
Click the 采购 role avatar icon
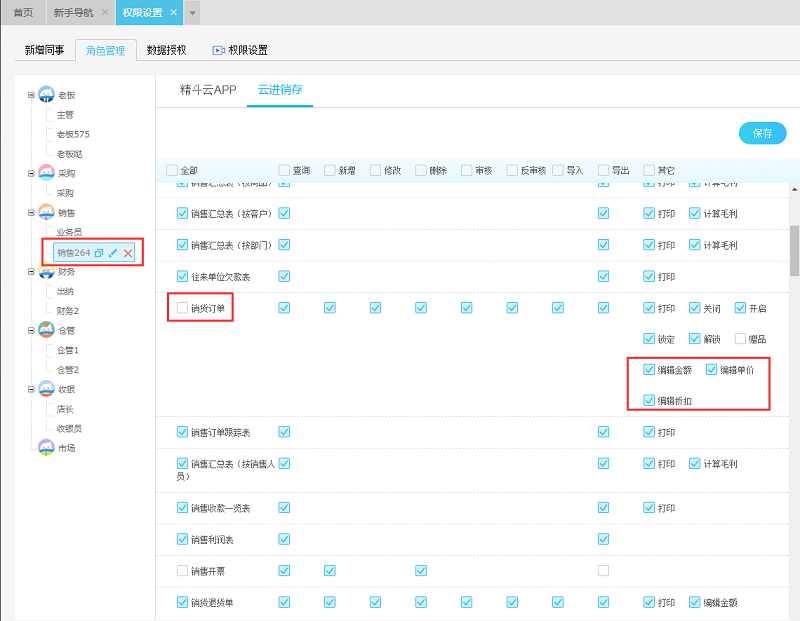(x=46, y=173)
